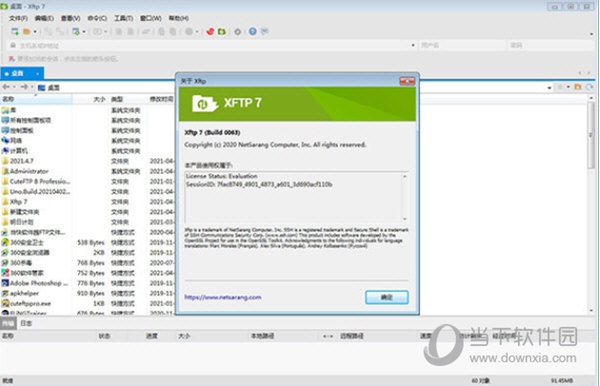Click the 桌面 path address box
Viewport: 600px width, 386px height.
coord(293,88)
